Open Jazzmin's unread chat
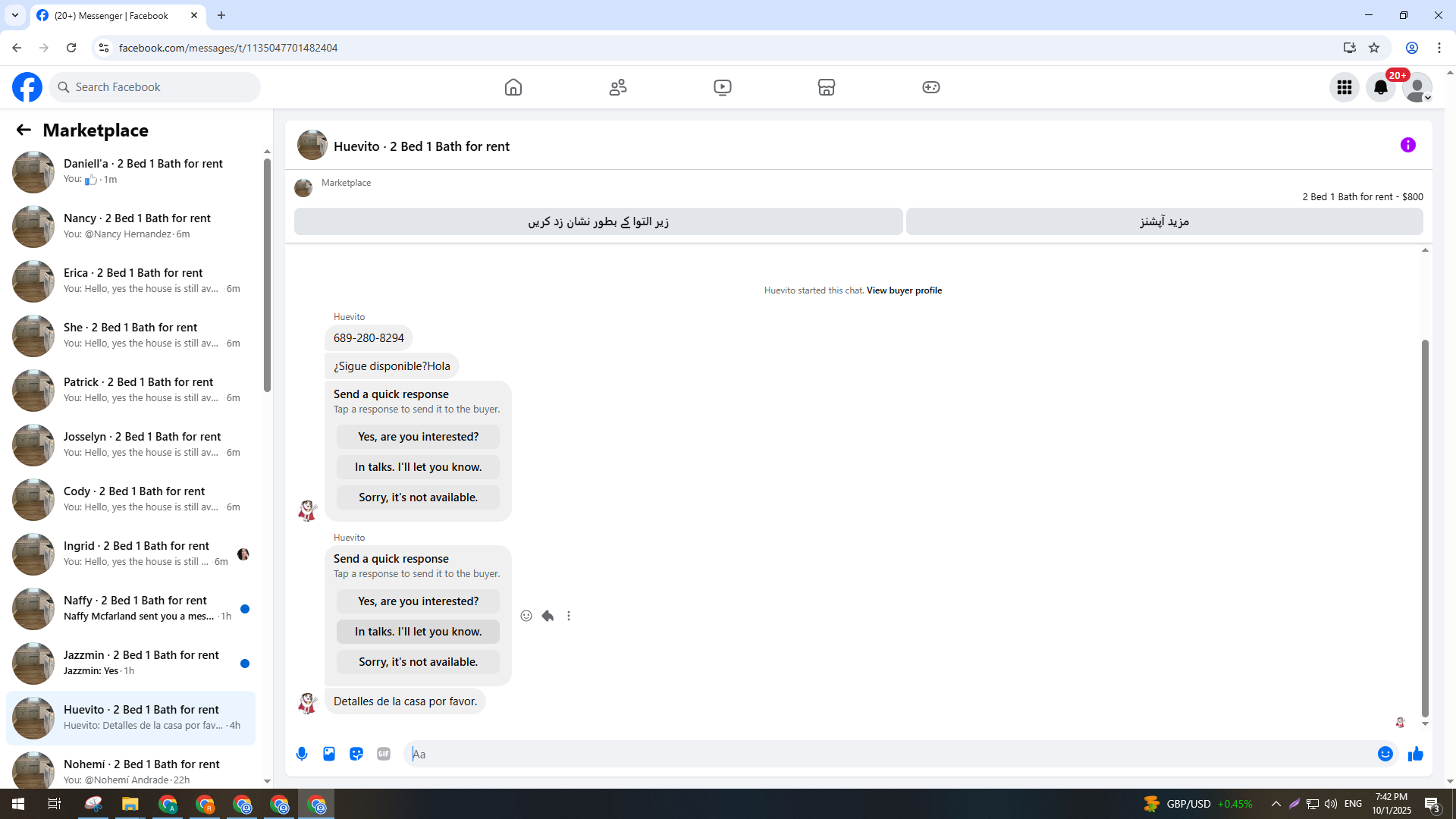The height and width of the screenshot is (819, 1456). (130, 664)
